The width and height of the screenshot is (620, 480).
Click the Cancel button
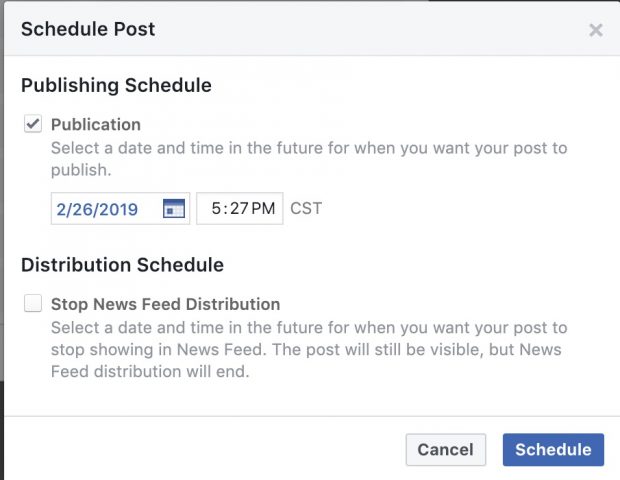446,450
